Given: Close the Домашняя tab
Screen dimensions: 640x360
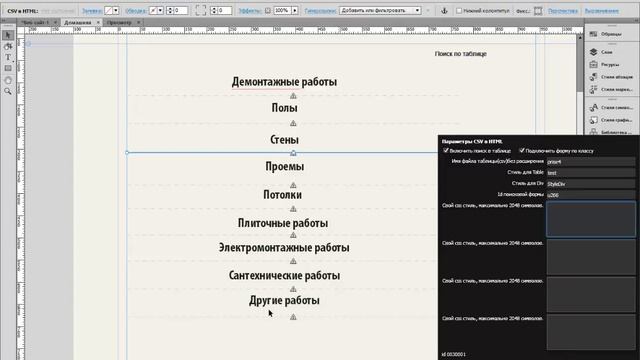Looking at the screenshot, I should click(x=98, y=22).
